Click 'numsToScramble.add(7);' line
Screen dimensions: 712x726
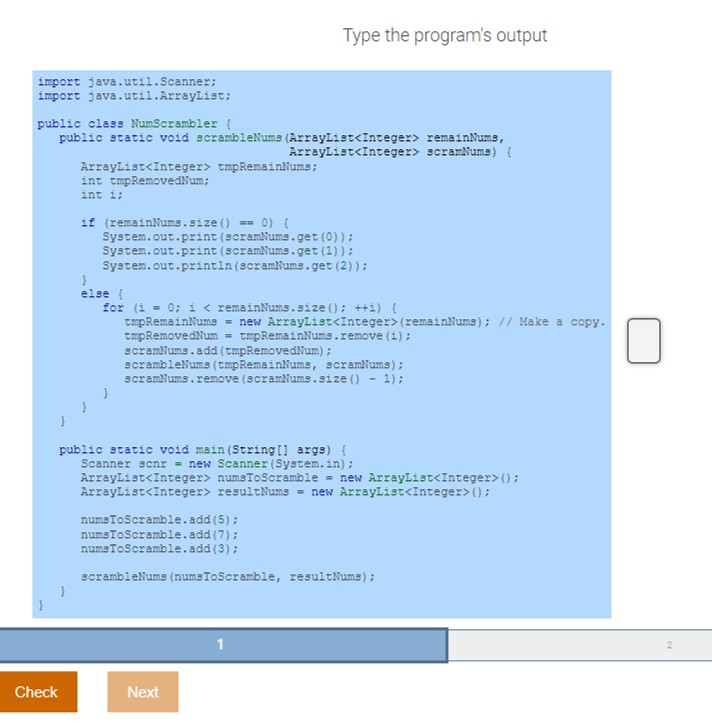tap(159, 535)
